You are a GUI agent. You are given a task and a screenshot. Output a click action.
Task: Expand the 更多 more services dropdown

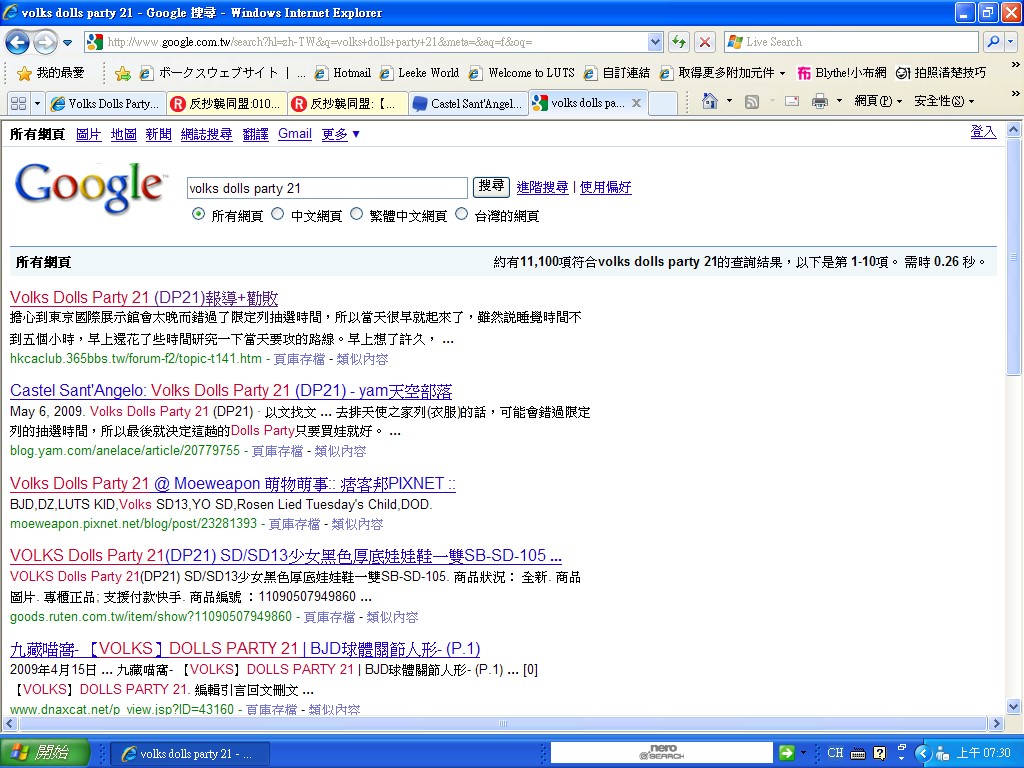point(340,135)
